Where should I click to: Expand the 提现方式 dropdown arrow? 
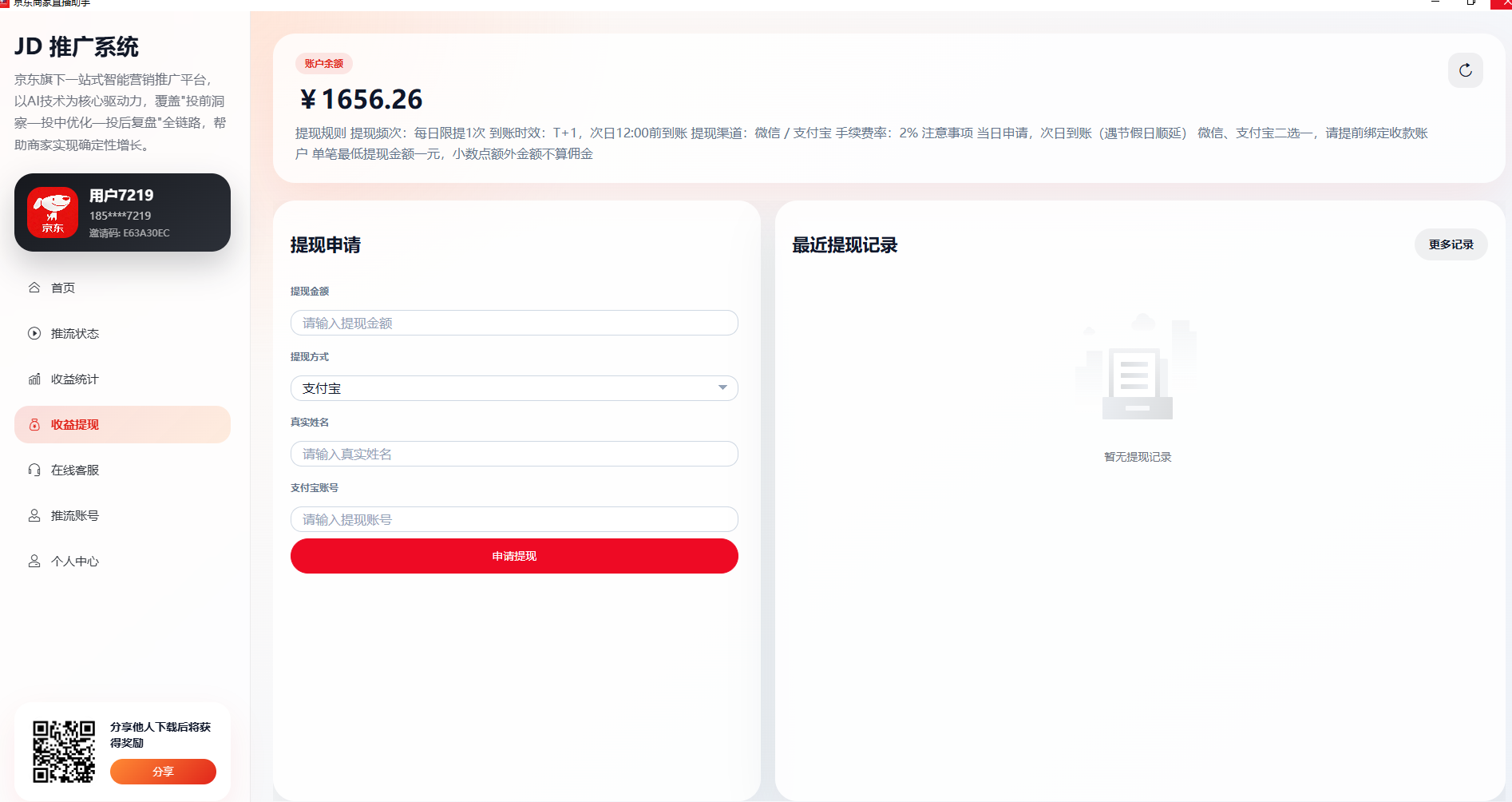722,388
